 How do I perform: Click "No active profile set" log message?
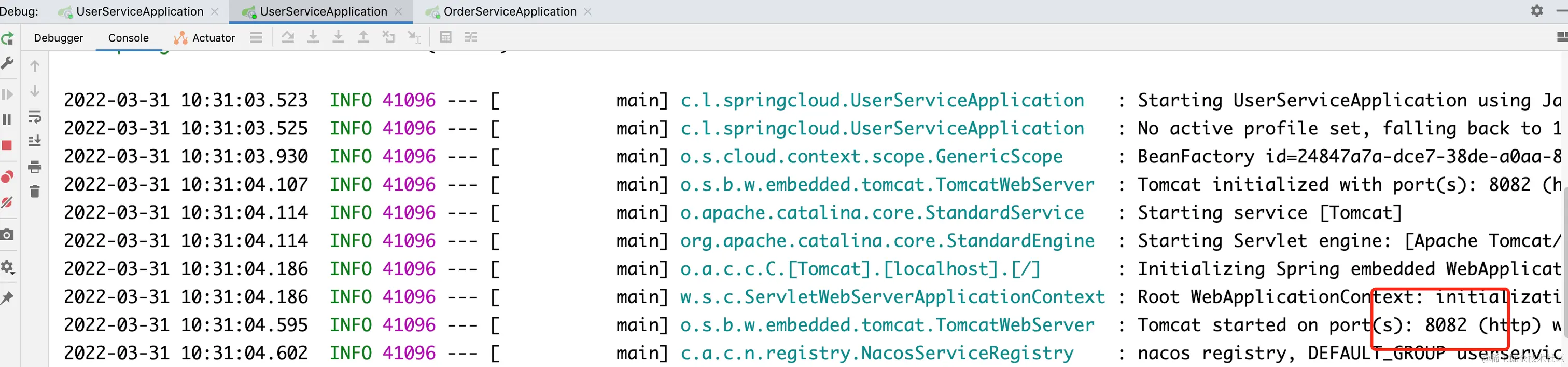[x=1253, y=129]
